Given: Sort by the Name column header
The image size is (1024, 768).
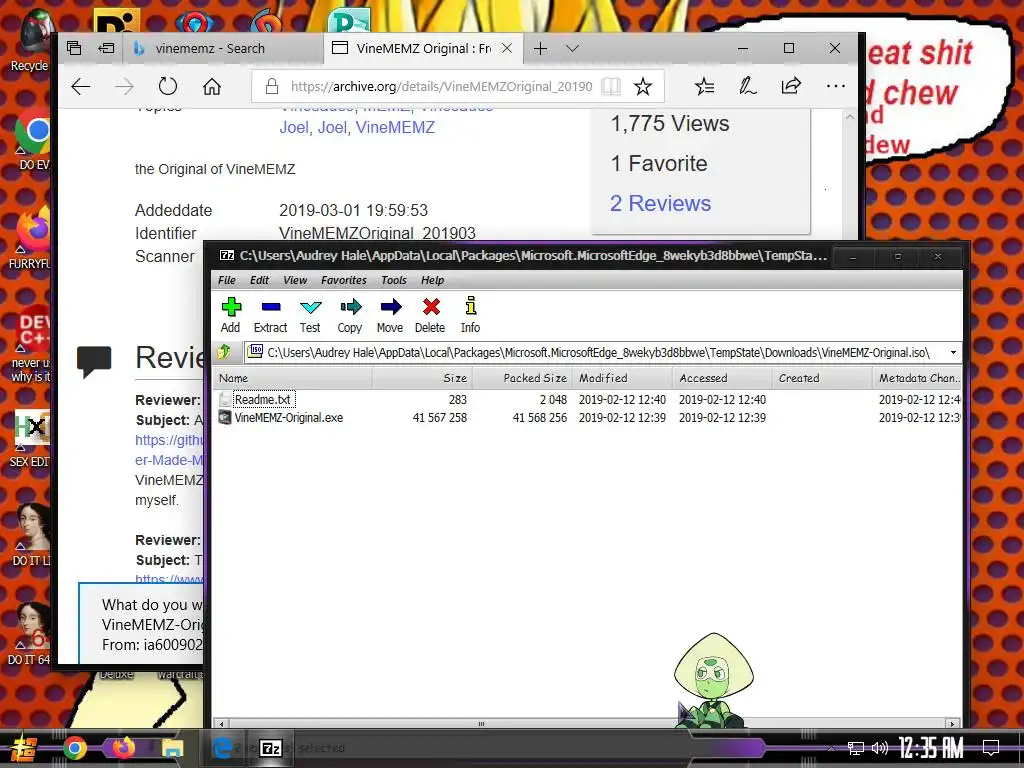Looking at the screenshot, I should pos(293,378).
